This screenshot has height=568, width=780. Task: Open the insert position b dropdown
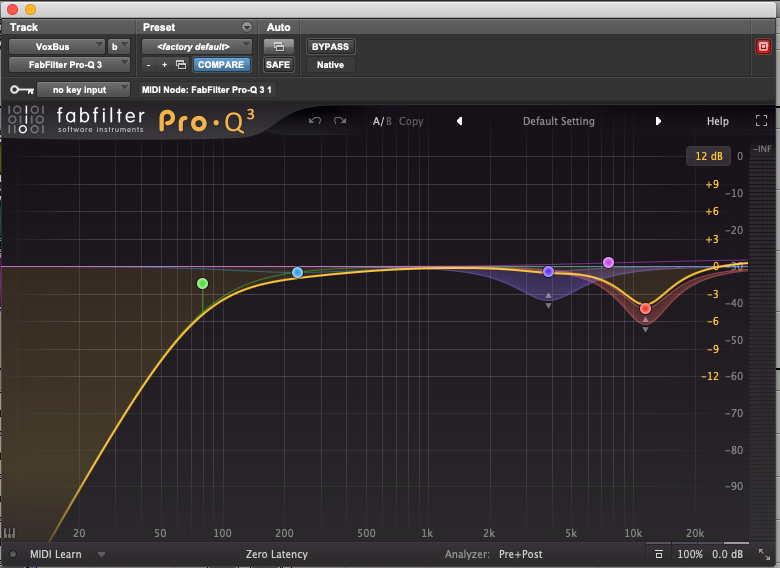pos(119,47)
